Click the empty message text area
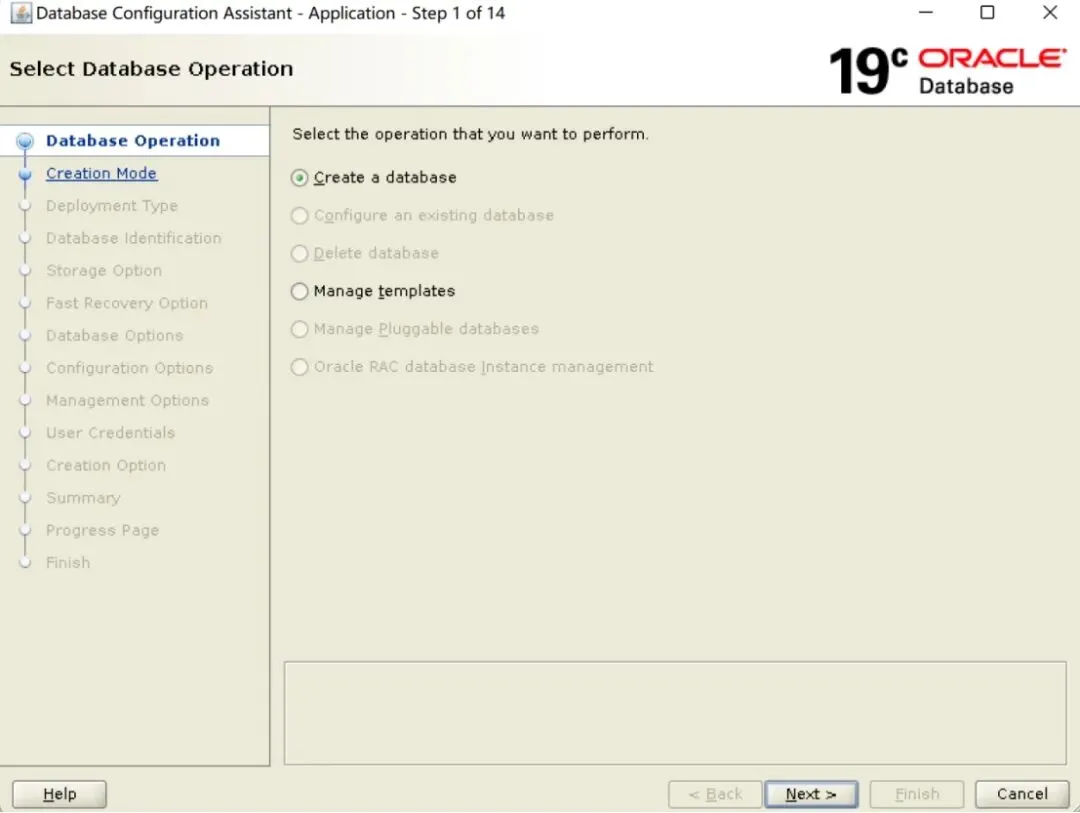The image size is (1080, 813). pyautogui.click(x=675, y=713)
